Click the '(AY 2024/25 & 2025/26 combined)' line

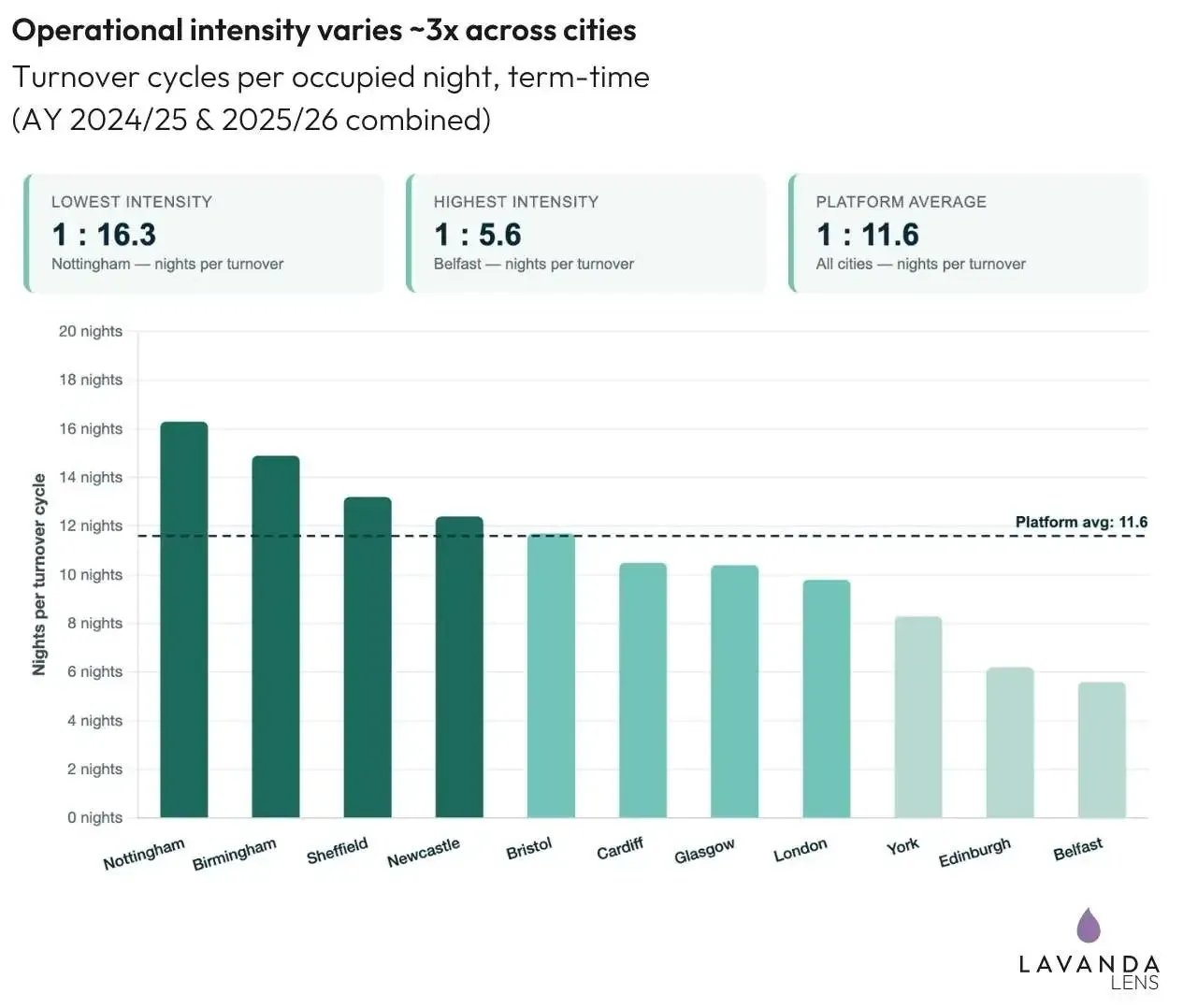(x=252, y=121)
